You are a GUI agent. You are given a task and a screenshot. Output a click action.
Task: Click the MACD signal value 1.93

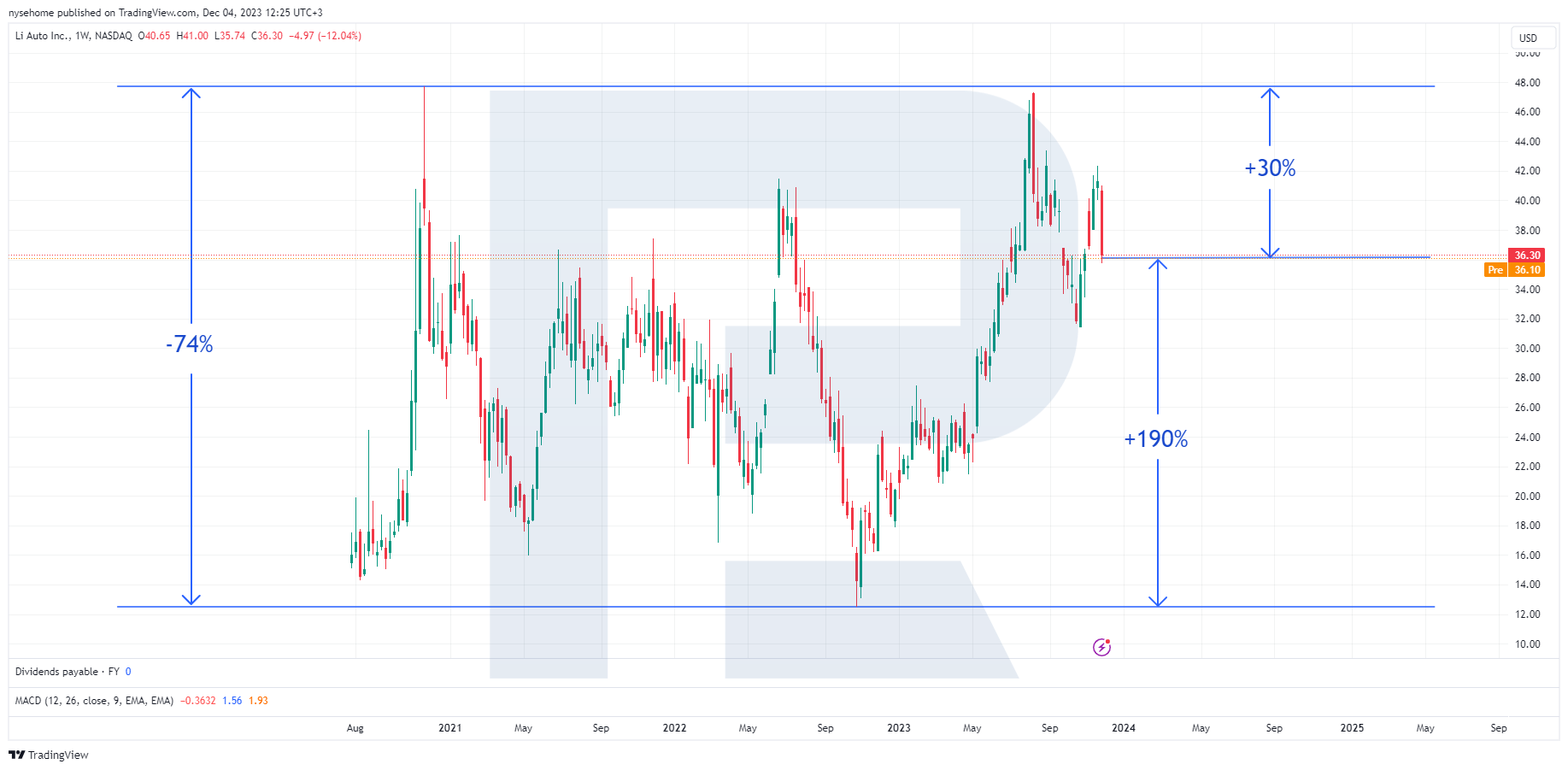258,700
